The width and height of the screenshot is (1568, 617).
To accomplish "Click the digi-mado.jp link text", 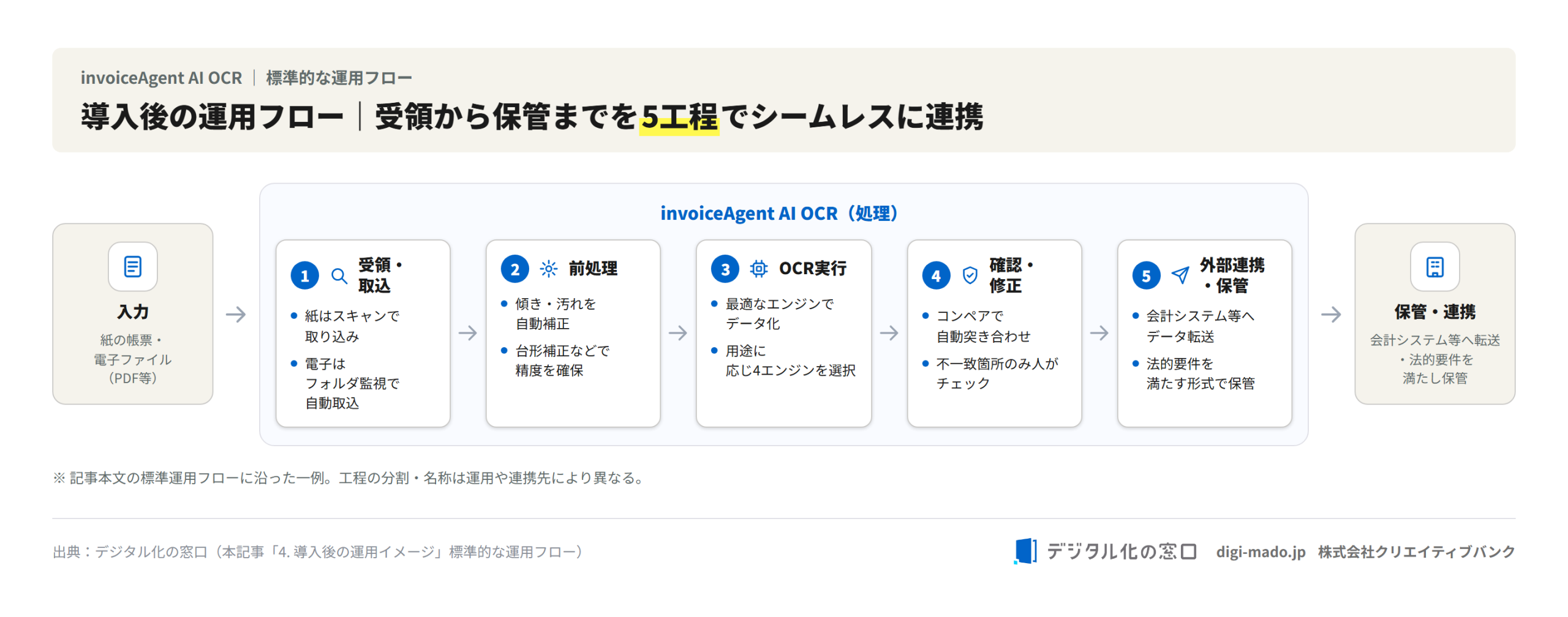I will (1261, 552).
